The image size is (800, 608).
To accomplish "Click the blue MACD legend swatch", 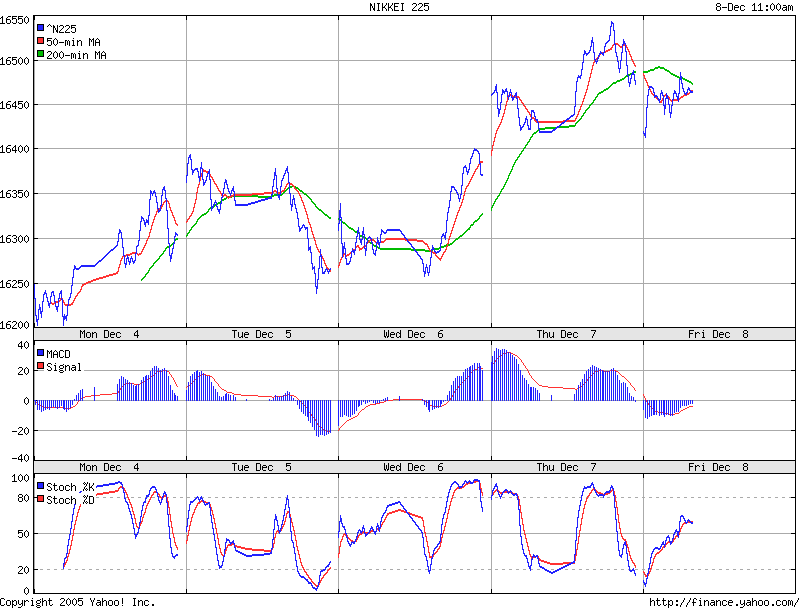I will [x=40, y=352].
